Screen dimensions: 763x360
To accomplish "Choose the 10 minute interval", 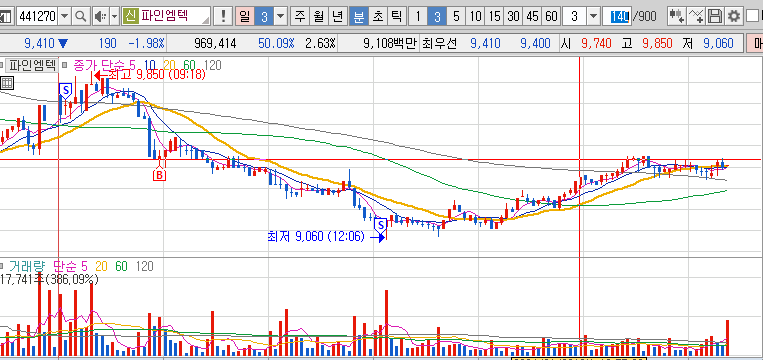I will [475, 17].
